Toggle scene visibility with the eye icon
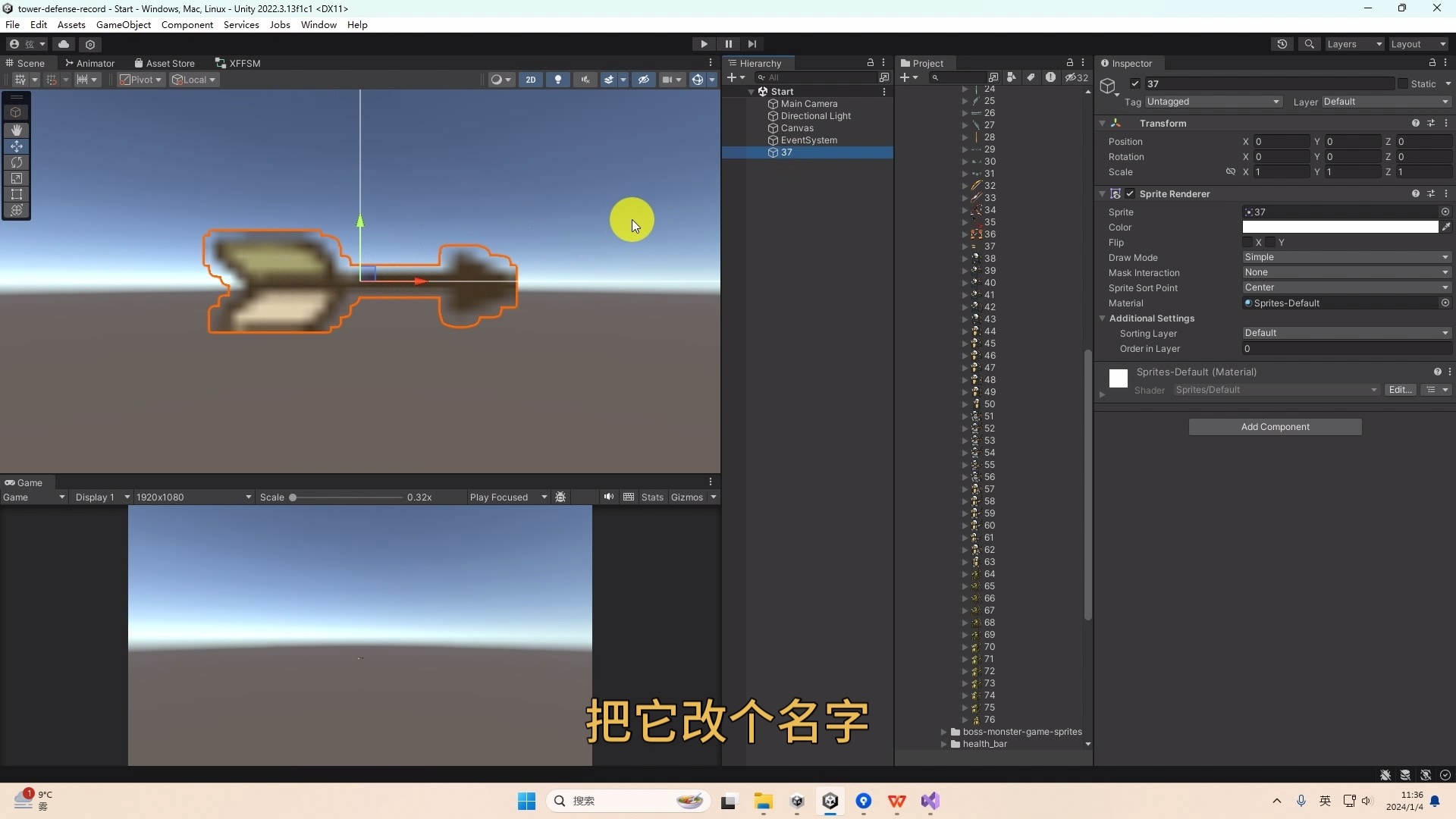1456x819 pixels. (x=644, y=79)
